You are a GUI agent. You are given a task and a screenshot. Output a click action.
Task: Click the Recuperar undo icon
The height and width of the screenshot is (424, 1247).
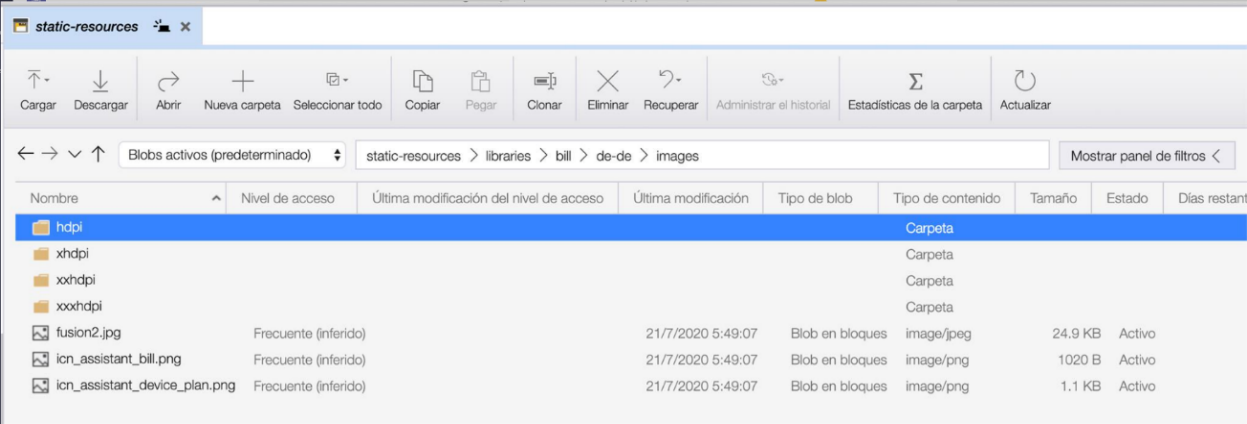666,80
